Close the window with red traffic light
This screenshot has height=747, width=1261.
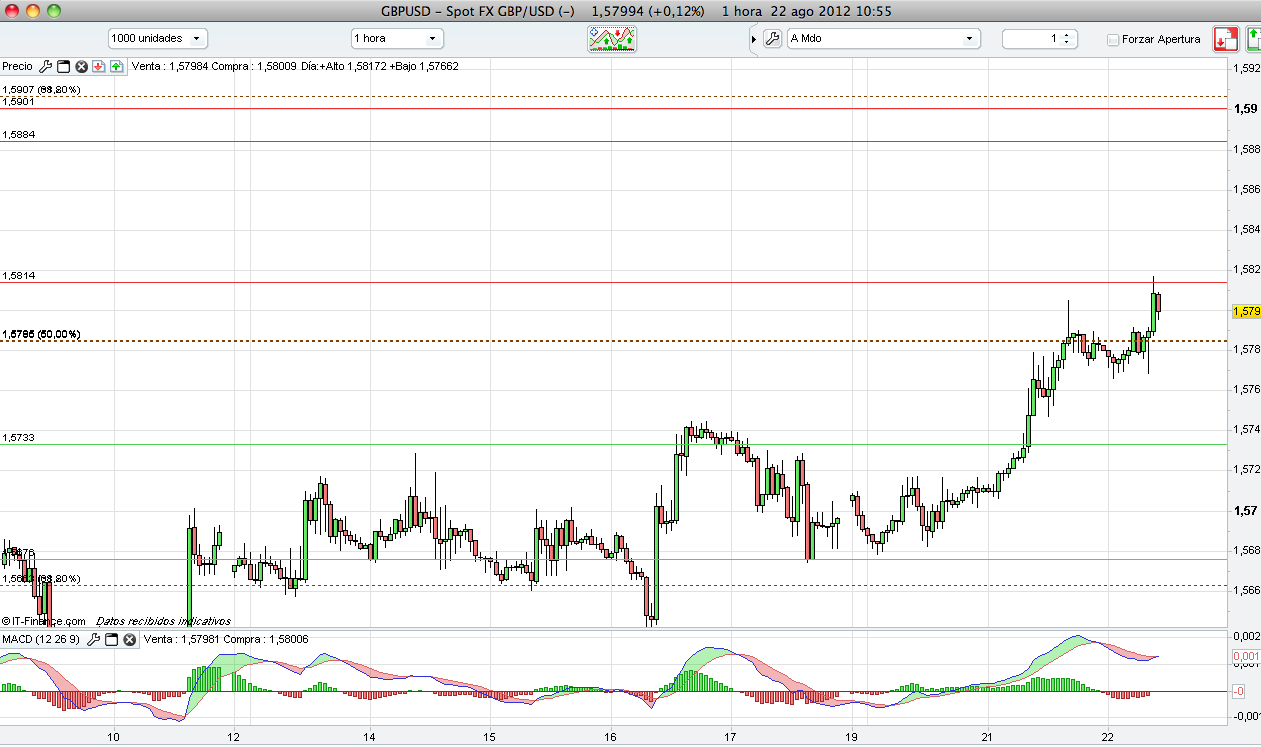pos(13,11)
